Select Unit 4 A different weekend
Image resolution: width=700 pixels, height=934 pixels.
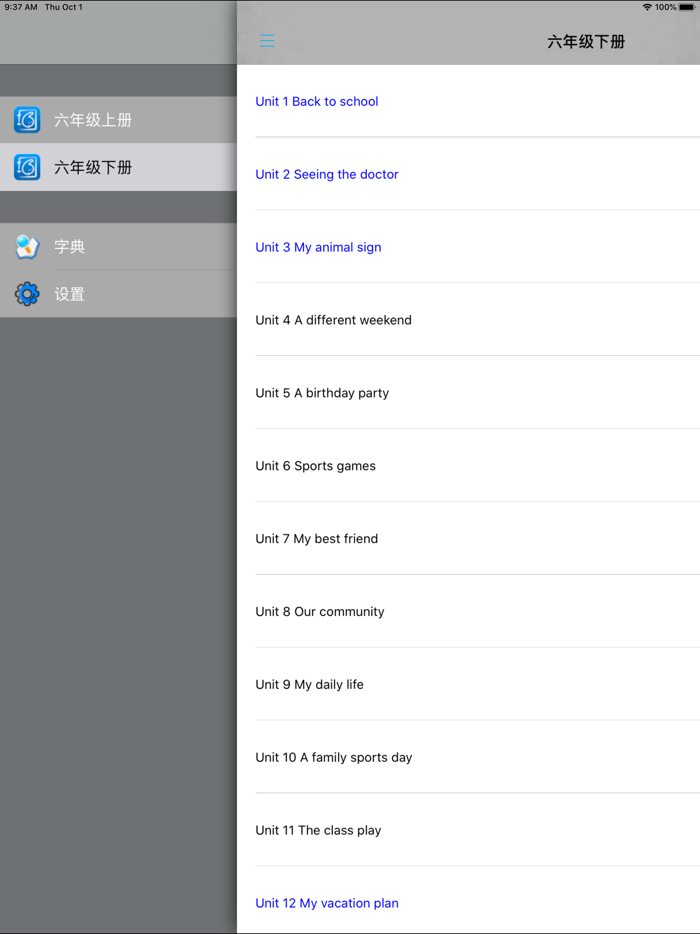click(468, 320)
